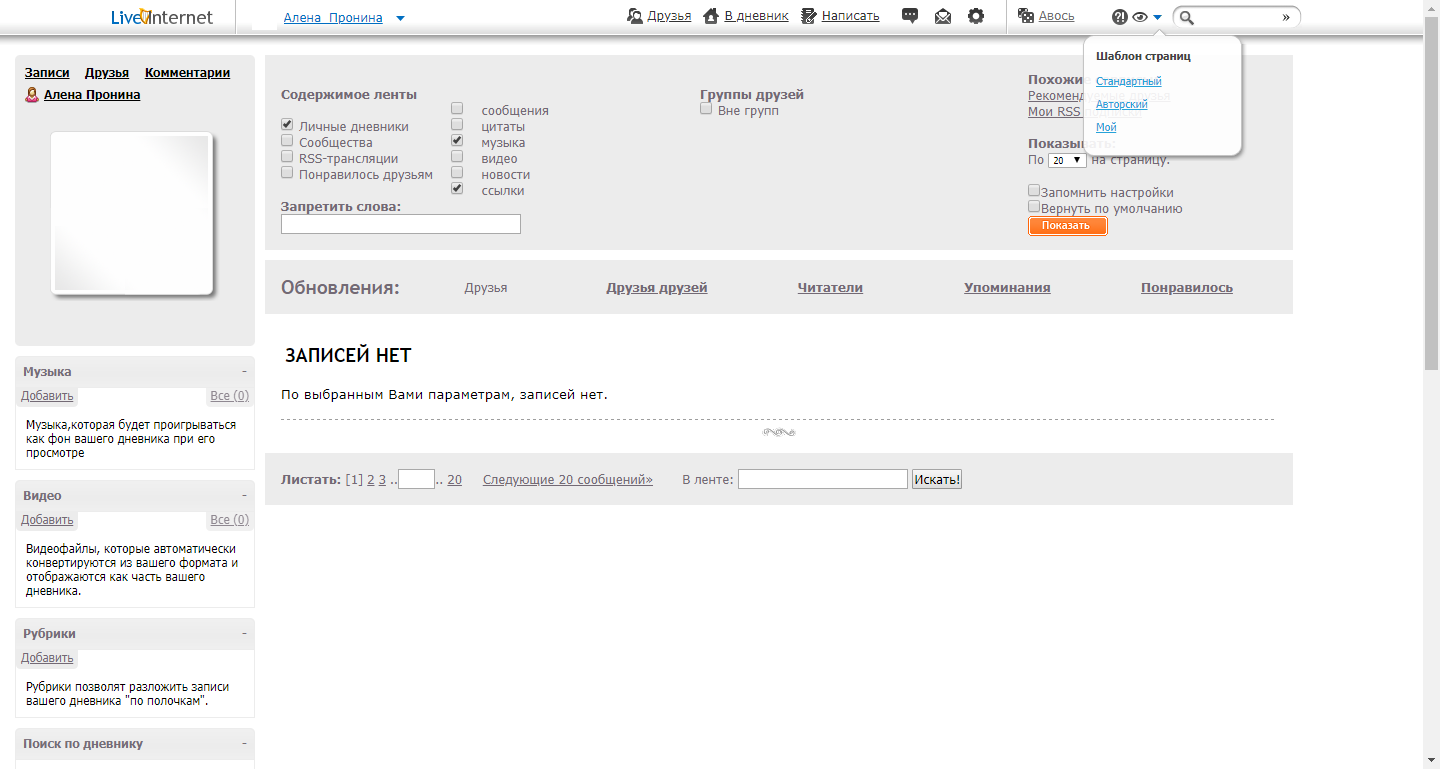Click Все (0) in the Видео block
The height and width of the screenshot is (769, 1440).
pyautogui.click(x=229, y=520)
